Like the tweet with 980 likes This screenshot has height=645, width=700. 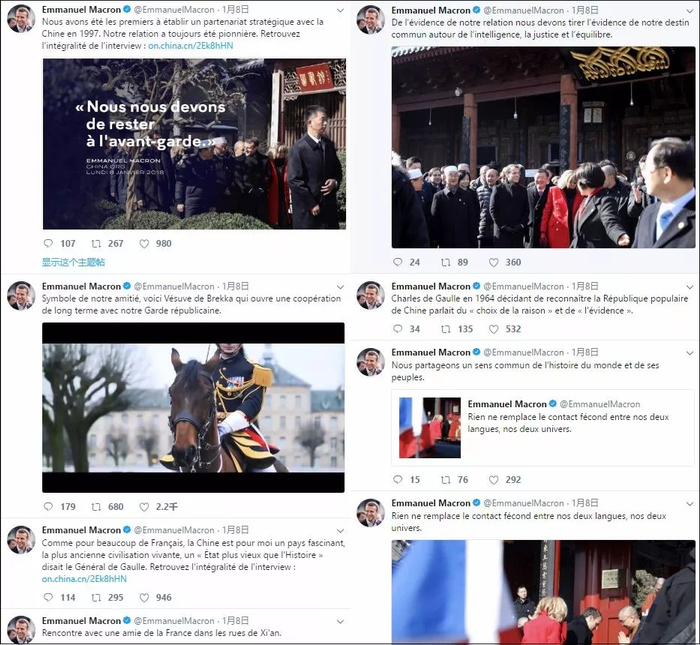144,243
